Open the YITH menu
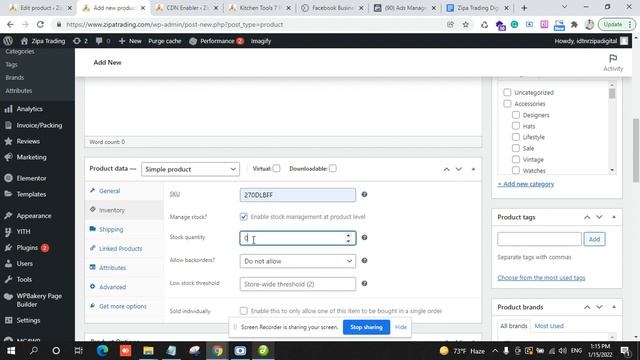This screenshot has width=640, height=360. coord(23,231)
